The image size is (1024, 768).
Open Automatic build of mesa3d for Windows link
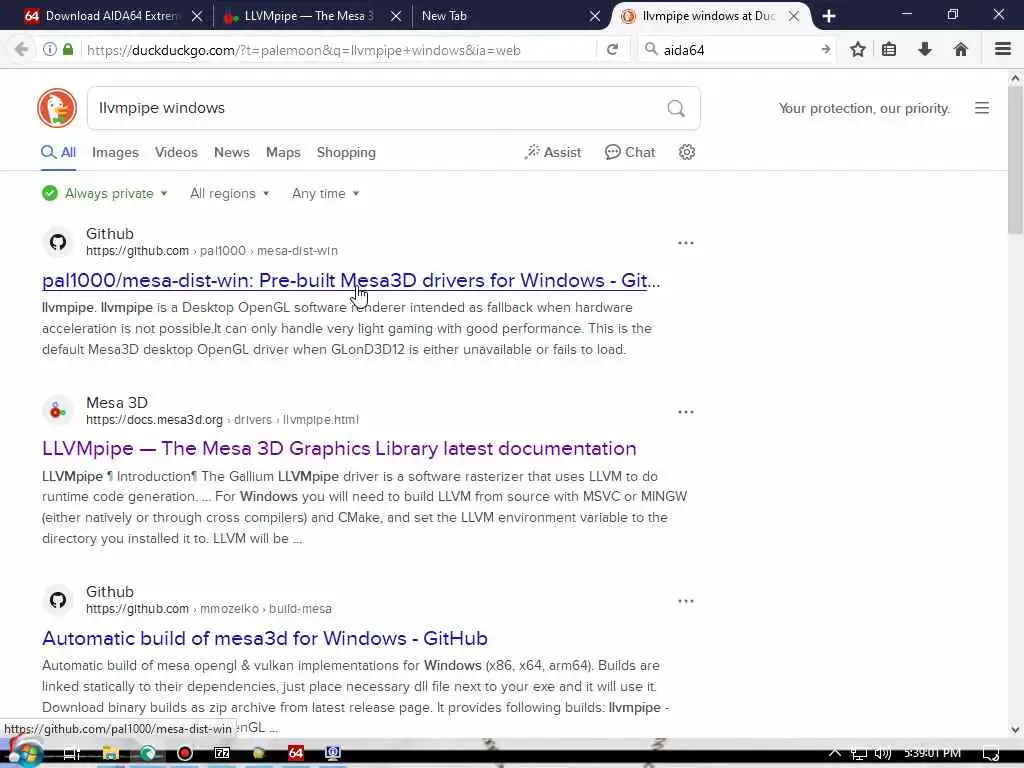tap(264, 638)
